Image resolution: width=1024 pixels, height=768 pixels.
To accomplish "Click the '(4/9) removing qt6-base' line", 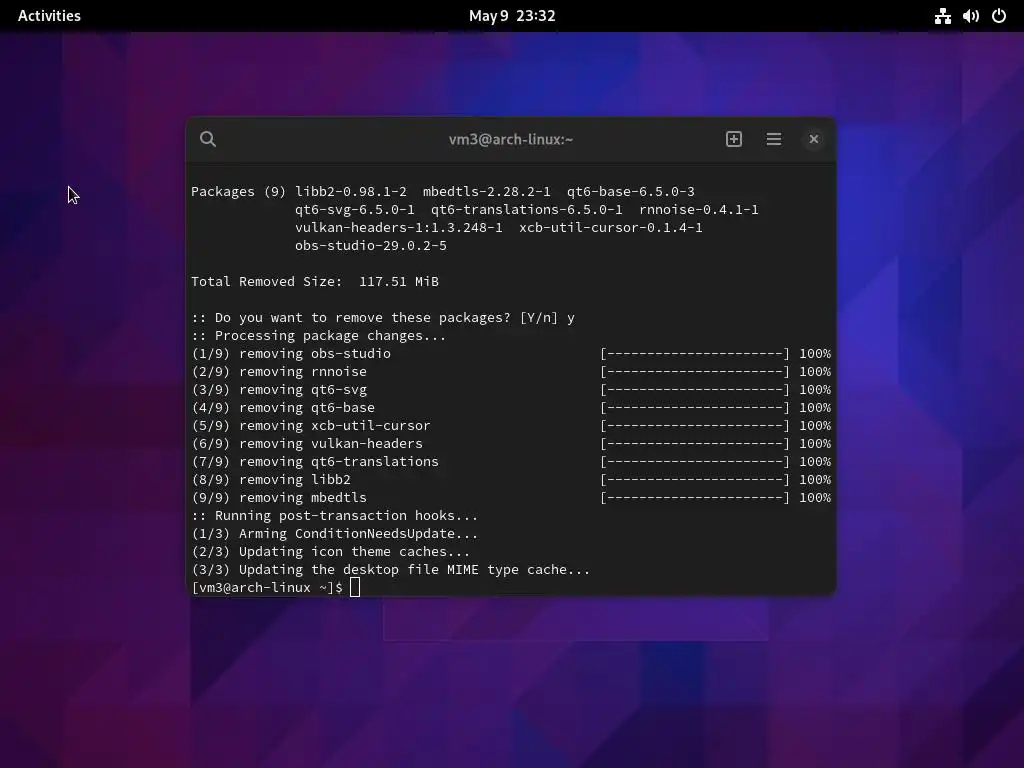I will [283, 408].
